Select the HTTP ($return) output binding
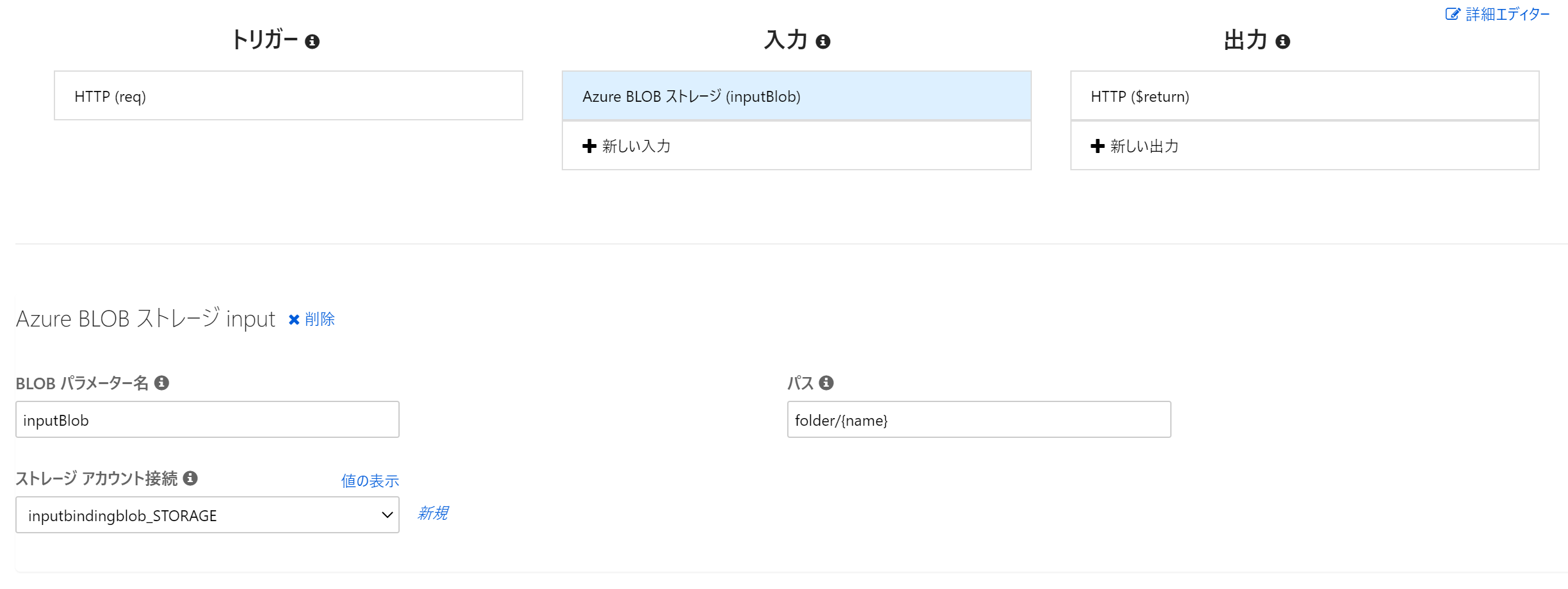1568x589 pixels. point(1304,96)
